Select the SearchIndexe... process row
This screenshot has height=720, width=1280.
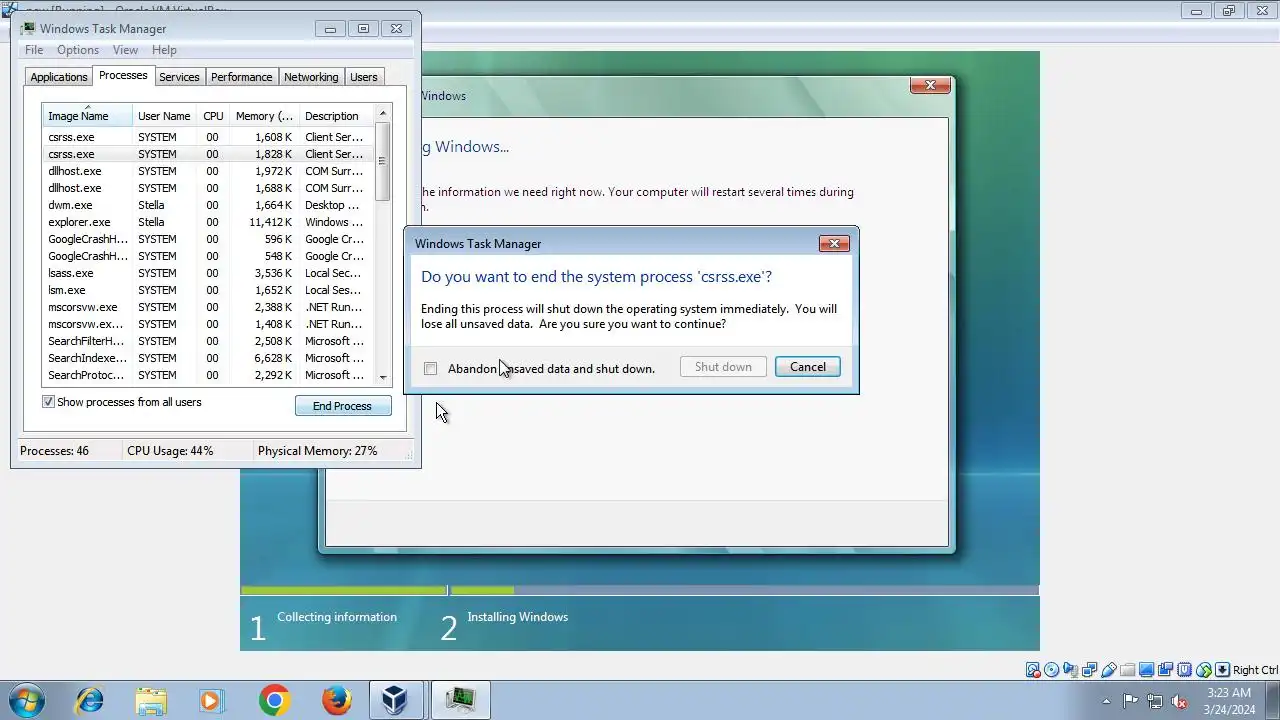click(208, 358)
